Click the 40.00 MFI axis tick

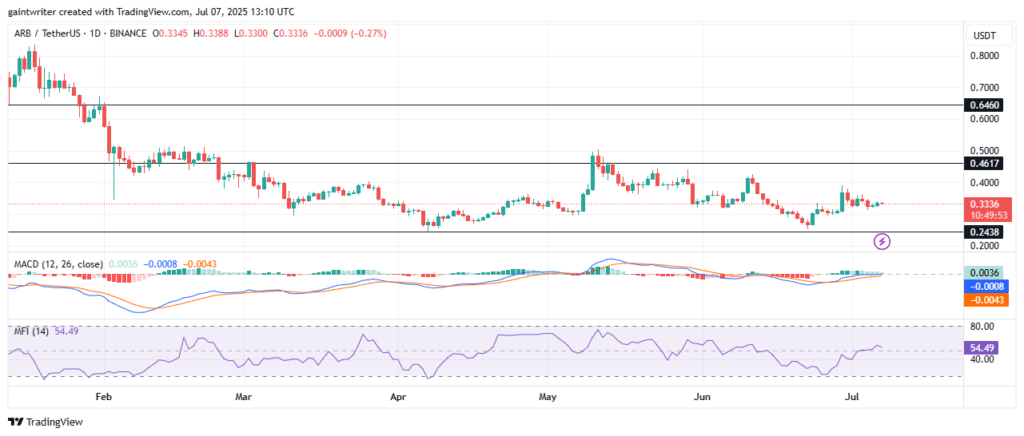point(983,359)
